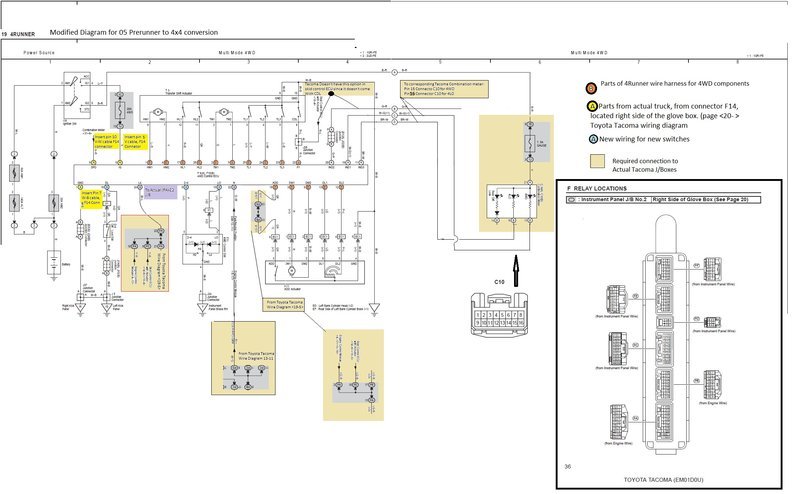Click the yellow circle legend marker for actual truck parts
Image resolution: width=798 pixels, height=494 pixels.
click(x=591, y=106)
